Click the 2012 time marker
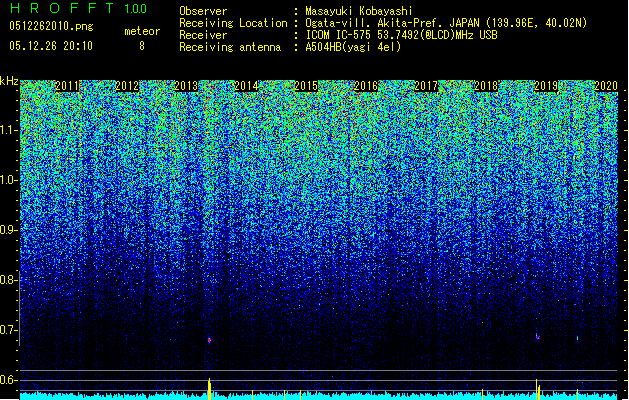629x400 pixels. pyautogui.click(x=127, y=86)
